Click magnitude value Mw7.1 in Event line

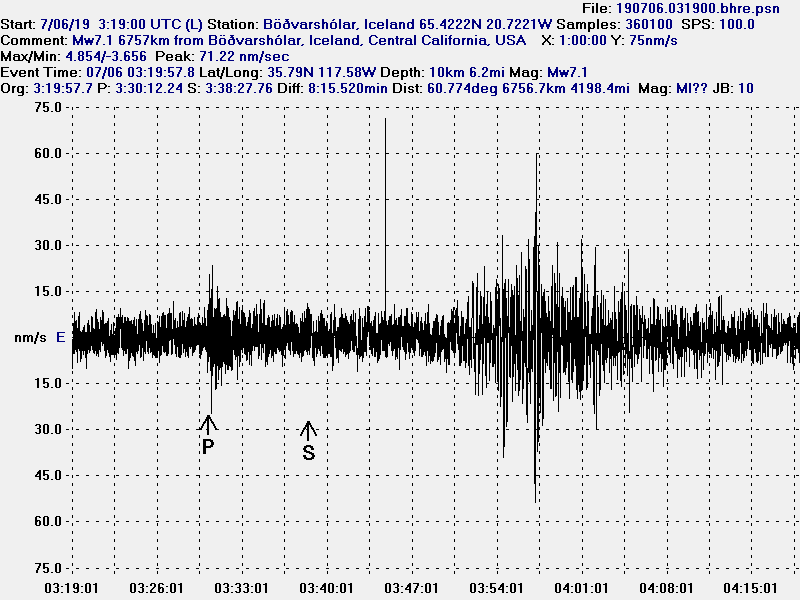pos(567,72)
